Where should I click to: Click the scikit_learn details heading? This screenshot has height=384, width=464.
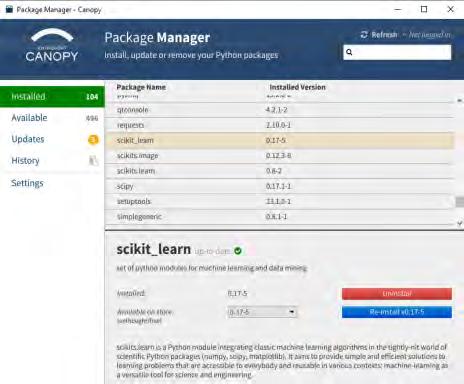pos(154,249)
